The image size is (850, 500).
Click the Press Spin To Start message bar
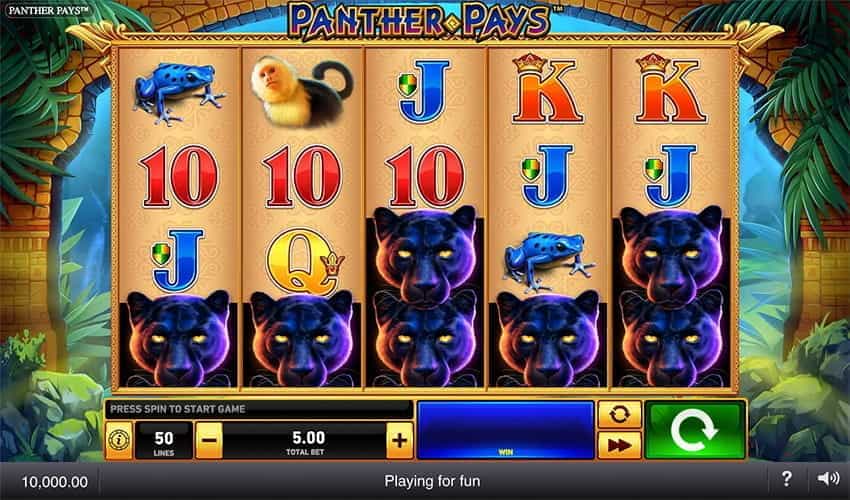(x=259, y=409)
